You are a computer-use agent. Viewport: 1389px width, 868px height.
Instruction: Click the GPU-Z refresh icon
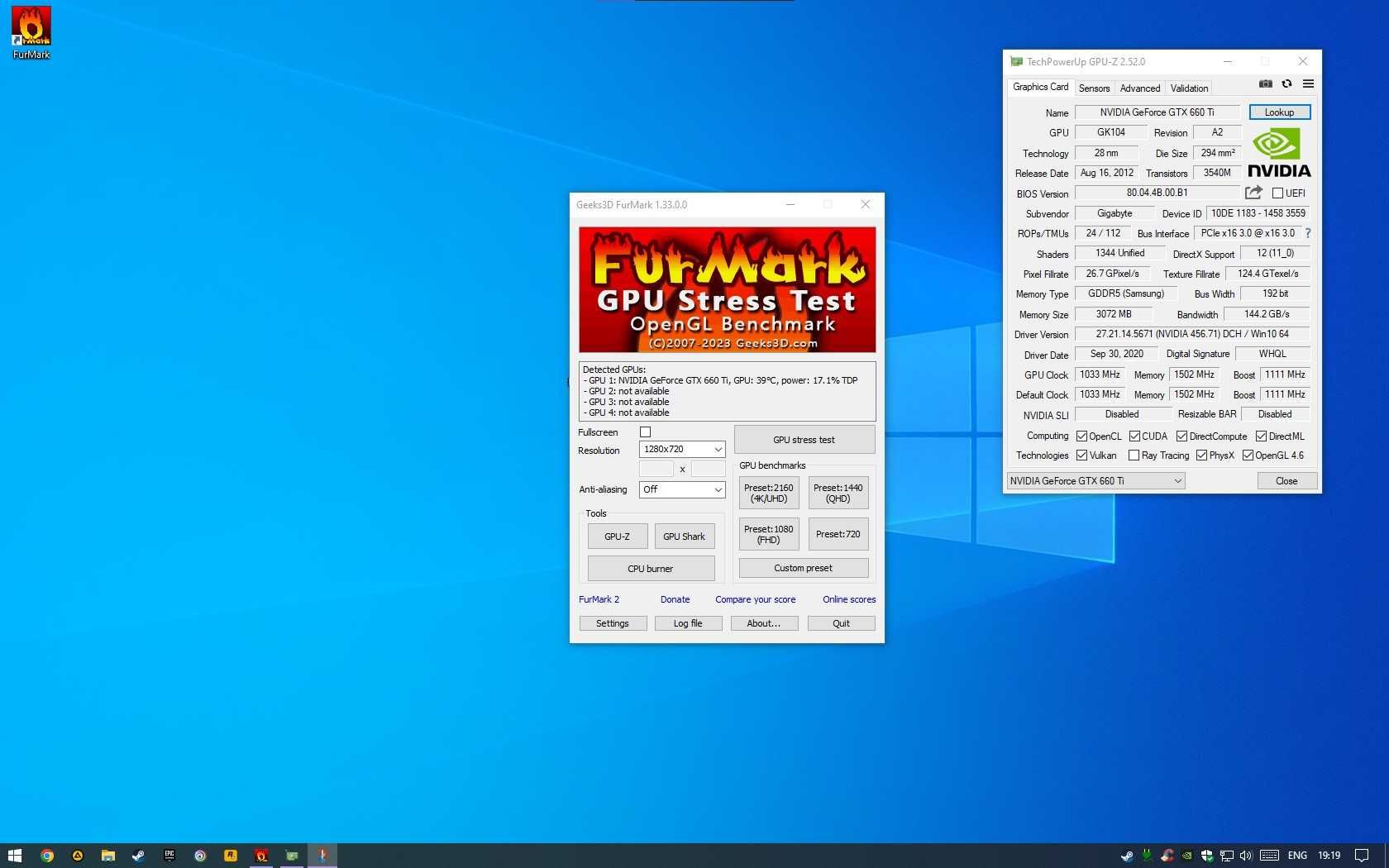click(x=1286, y=83)
